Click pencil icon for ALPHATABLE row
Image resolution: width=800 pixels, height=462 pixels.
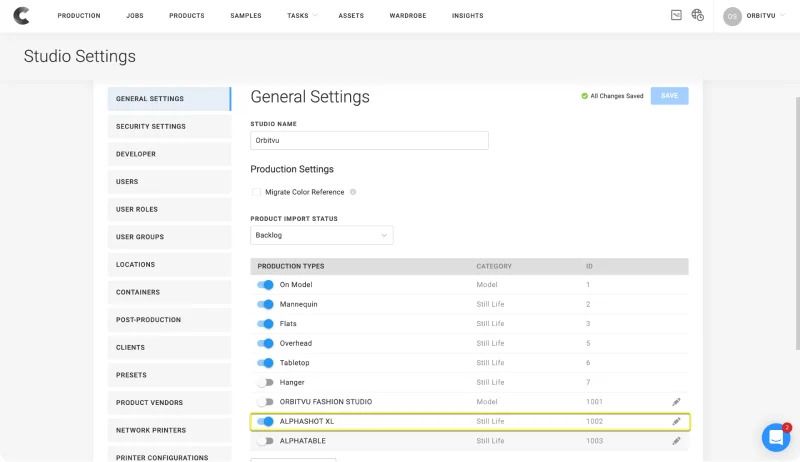[x=676, y=441]
